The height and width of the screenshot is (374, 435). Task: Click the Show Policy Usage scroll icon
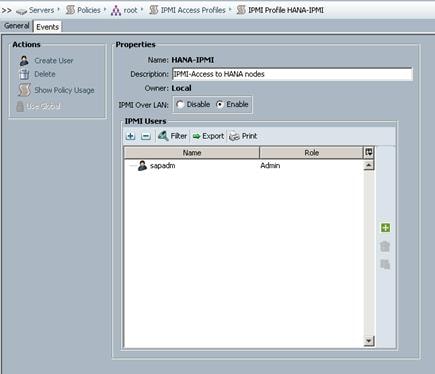(24, 90)
